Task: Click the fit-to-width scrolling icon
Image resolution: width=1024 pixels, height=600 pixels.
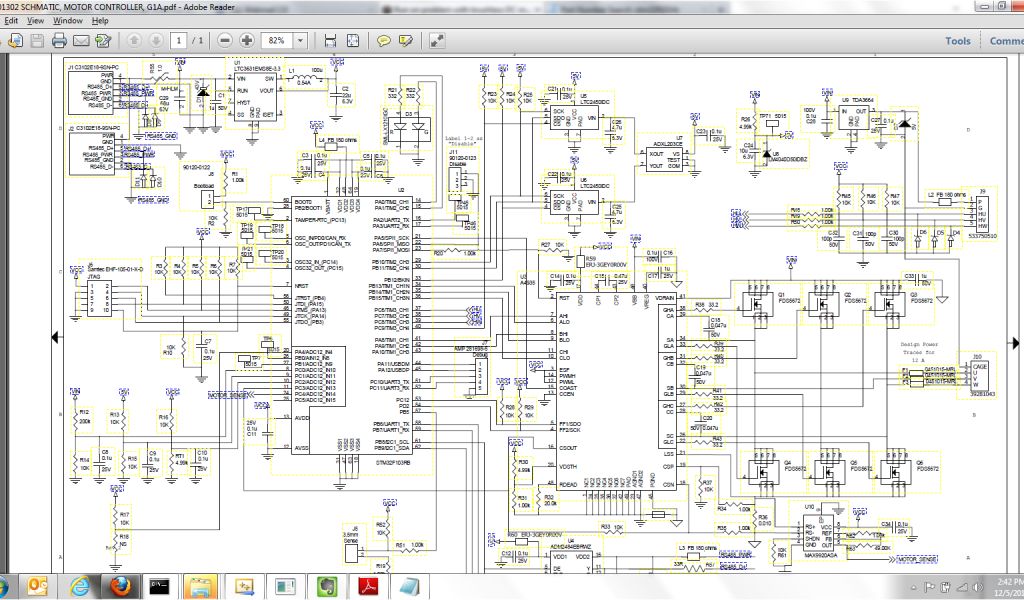Action: click(329, 41)
